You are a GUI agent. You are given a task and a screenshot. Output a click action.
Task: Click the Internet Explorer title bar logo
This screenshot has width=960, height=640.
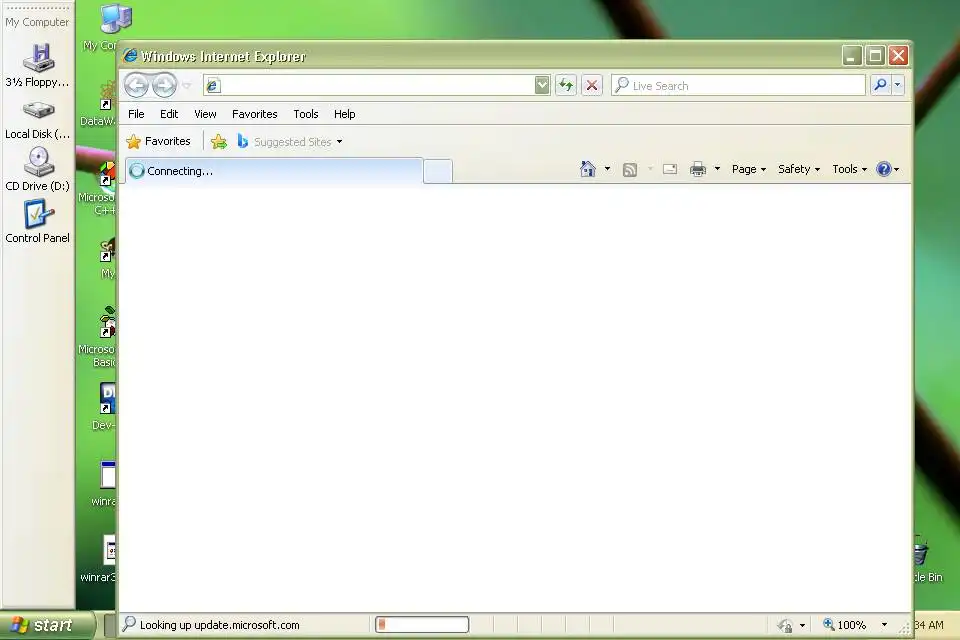coord(130,56)
